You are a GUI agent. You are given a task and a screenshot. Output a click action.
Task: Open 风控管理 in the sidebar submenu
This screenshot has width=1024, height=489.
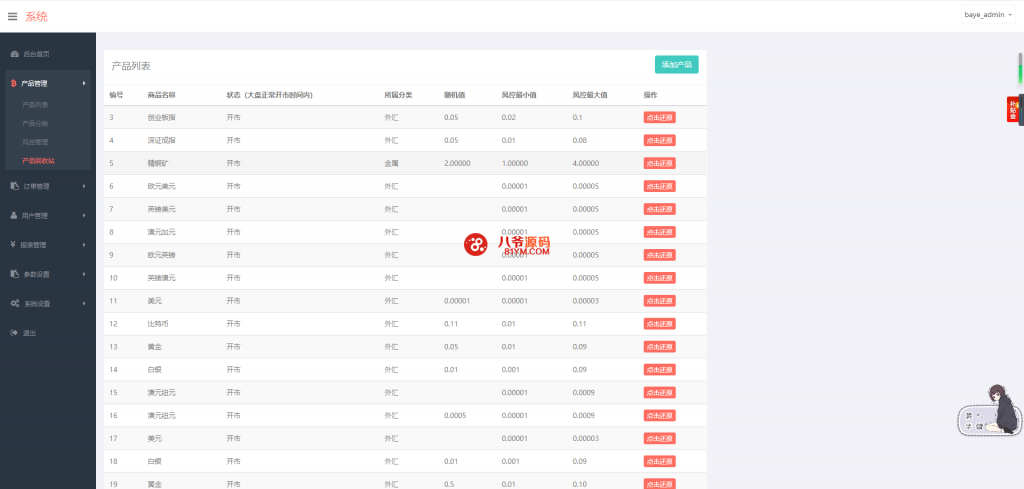point(35,142)
